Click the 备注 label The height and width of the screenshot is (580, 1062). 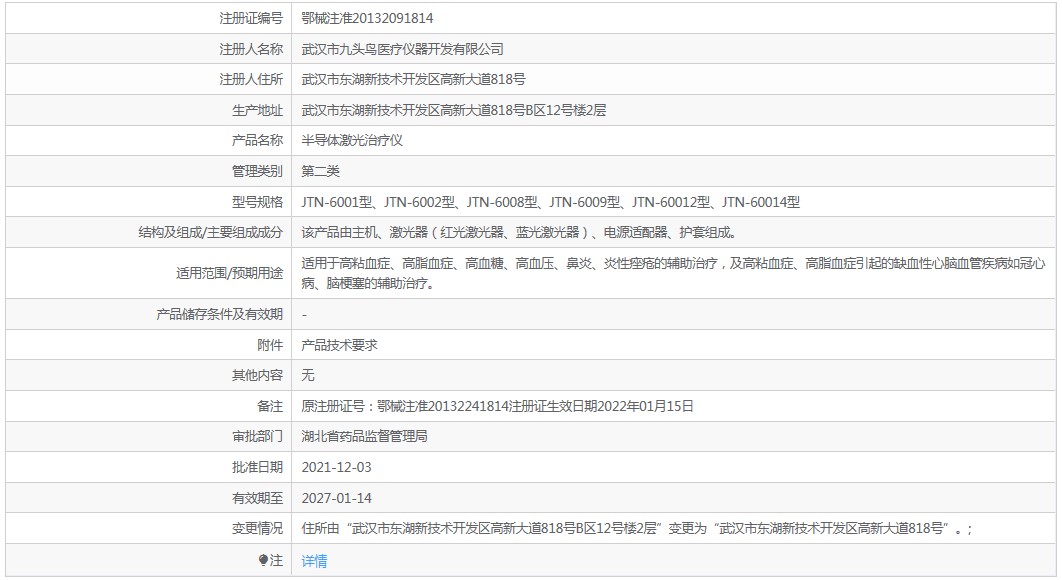[x=270, y=406]
